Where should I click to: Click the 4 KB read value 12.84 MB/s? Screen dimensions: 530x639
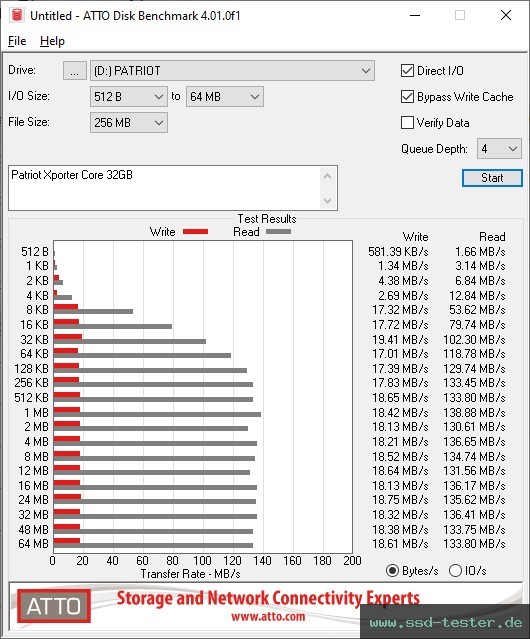477,295
